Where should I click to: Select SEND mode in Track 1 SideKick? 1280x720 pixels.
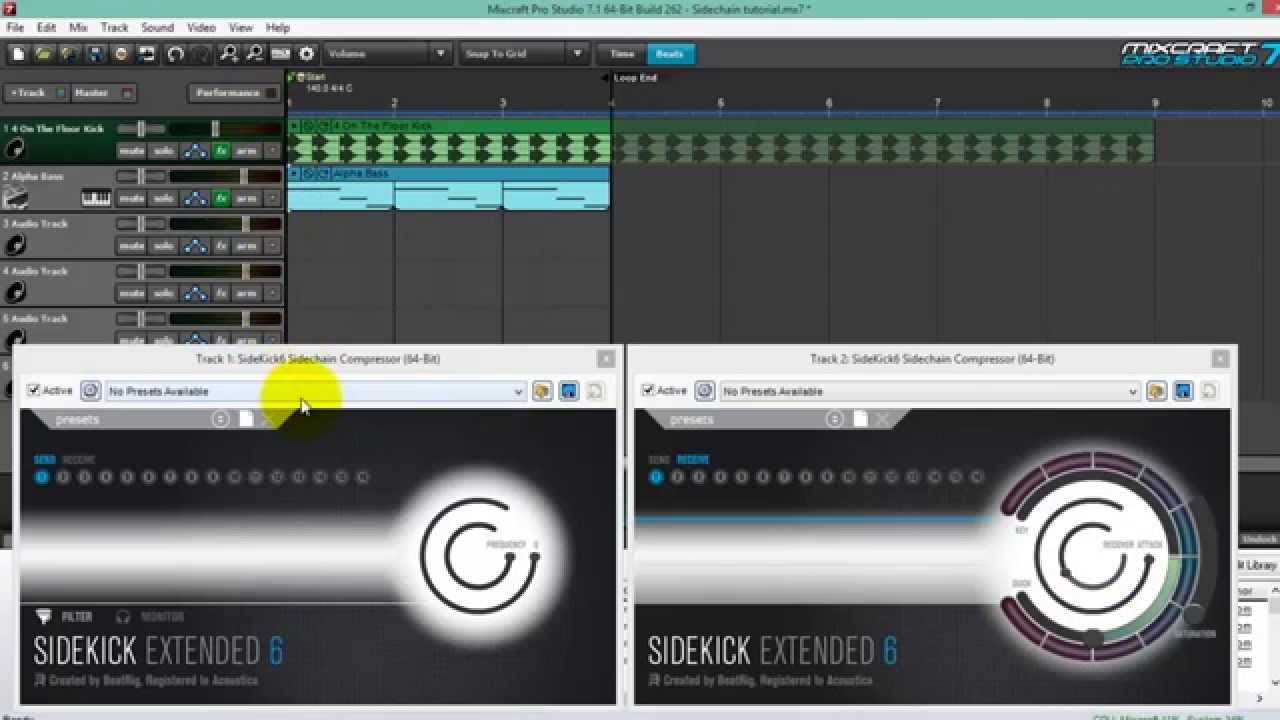[45, 460]
